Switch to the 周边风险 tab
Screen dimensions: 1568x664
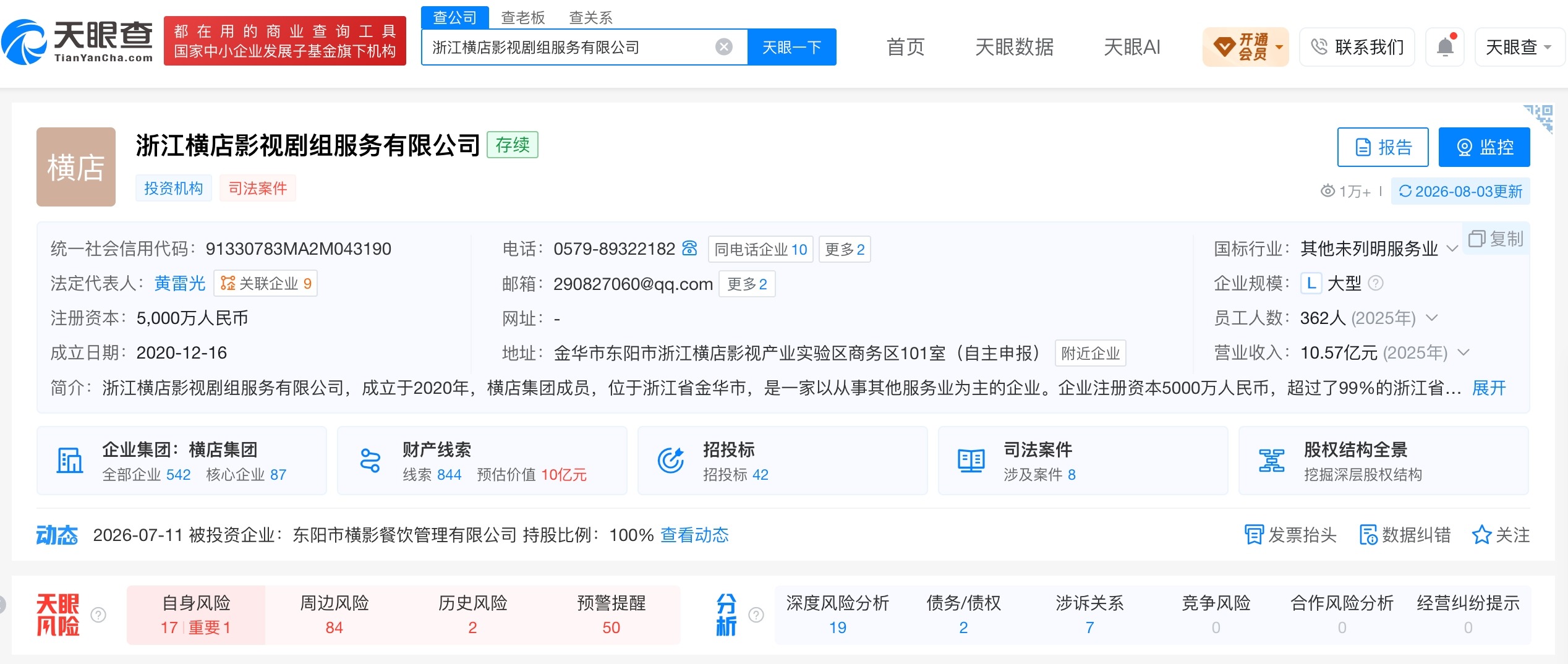point(334,615)
